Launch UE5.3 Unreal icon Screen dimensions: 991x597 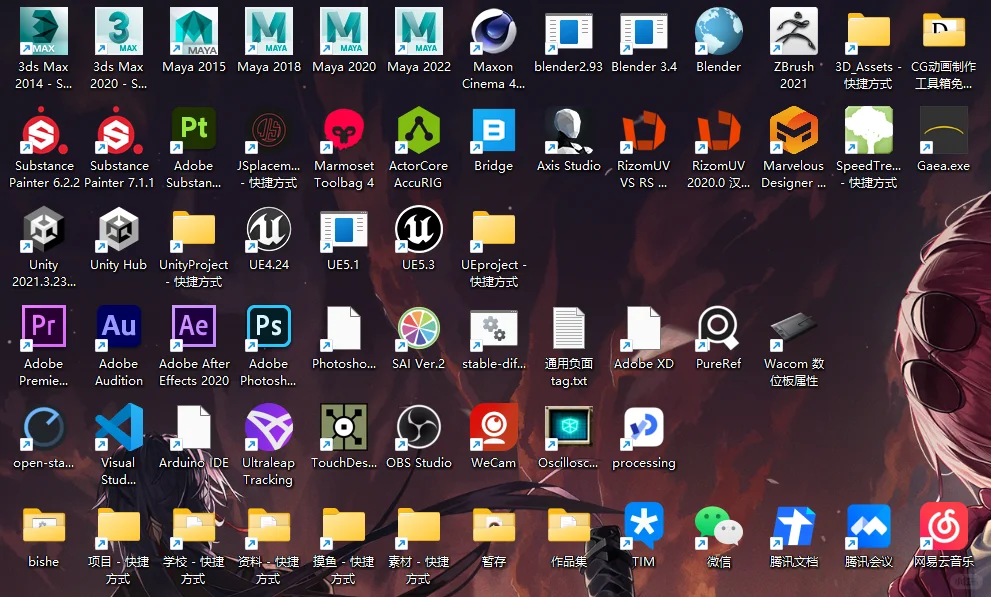(419, 229)
